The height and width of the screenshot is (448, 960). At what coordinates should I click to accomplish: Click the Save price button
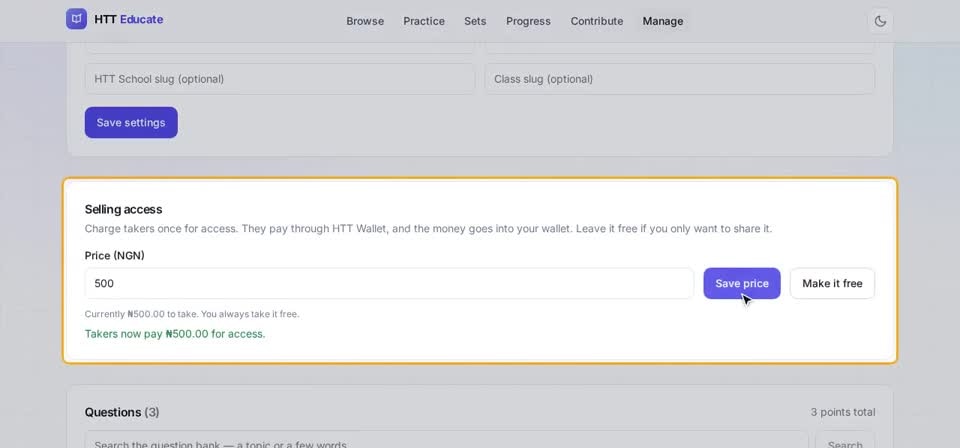[x=741, y=283]
